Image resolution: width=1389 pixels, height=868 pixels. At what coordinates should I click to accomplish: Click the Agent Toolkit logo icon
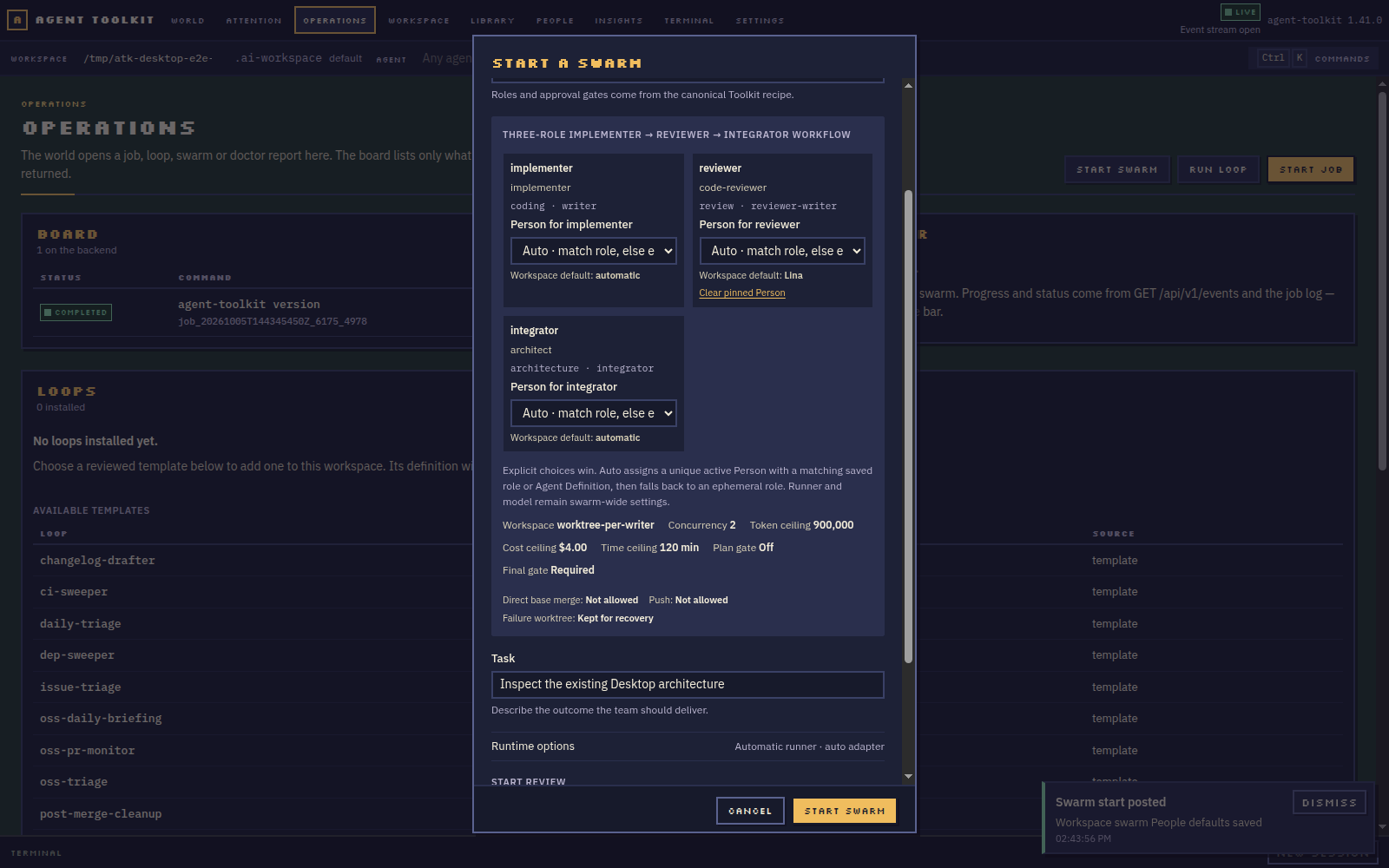(16, 19)
